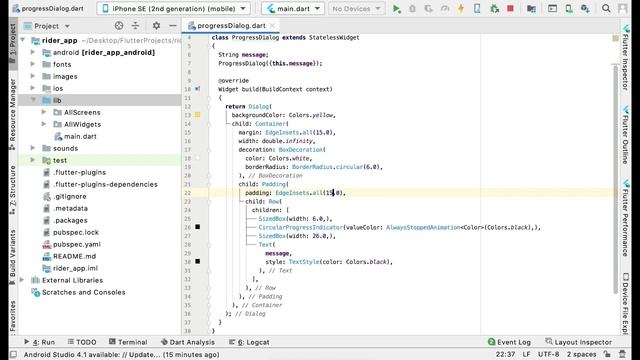640x360 pixels.
Task: Select the test folder
Action: coord(60,160)
